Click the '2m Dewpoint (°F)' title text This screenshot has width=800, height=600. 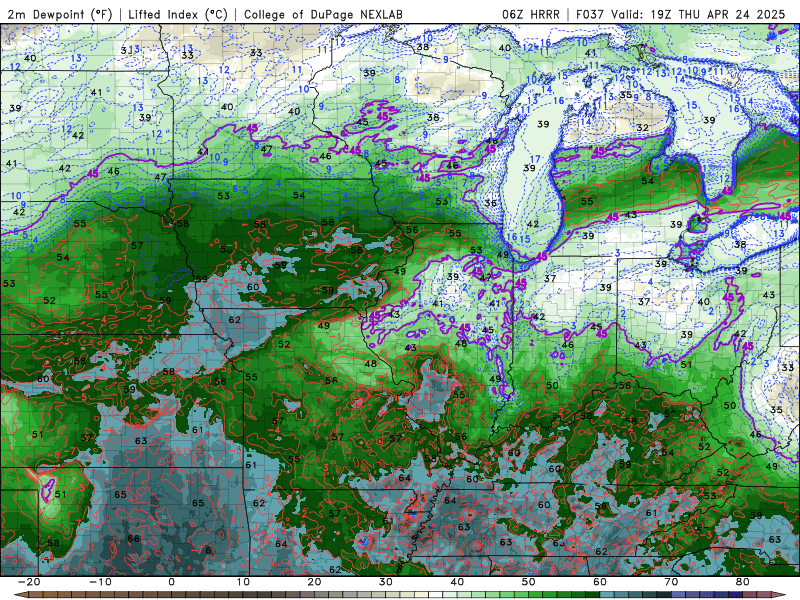[60, 14]
